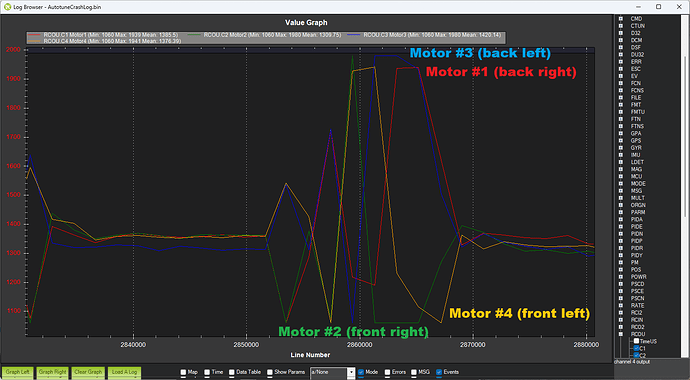The height and width of the screenshot is (380, 690).
Task: Maximize the Log Browser window
Action: (658, 7)
